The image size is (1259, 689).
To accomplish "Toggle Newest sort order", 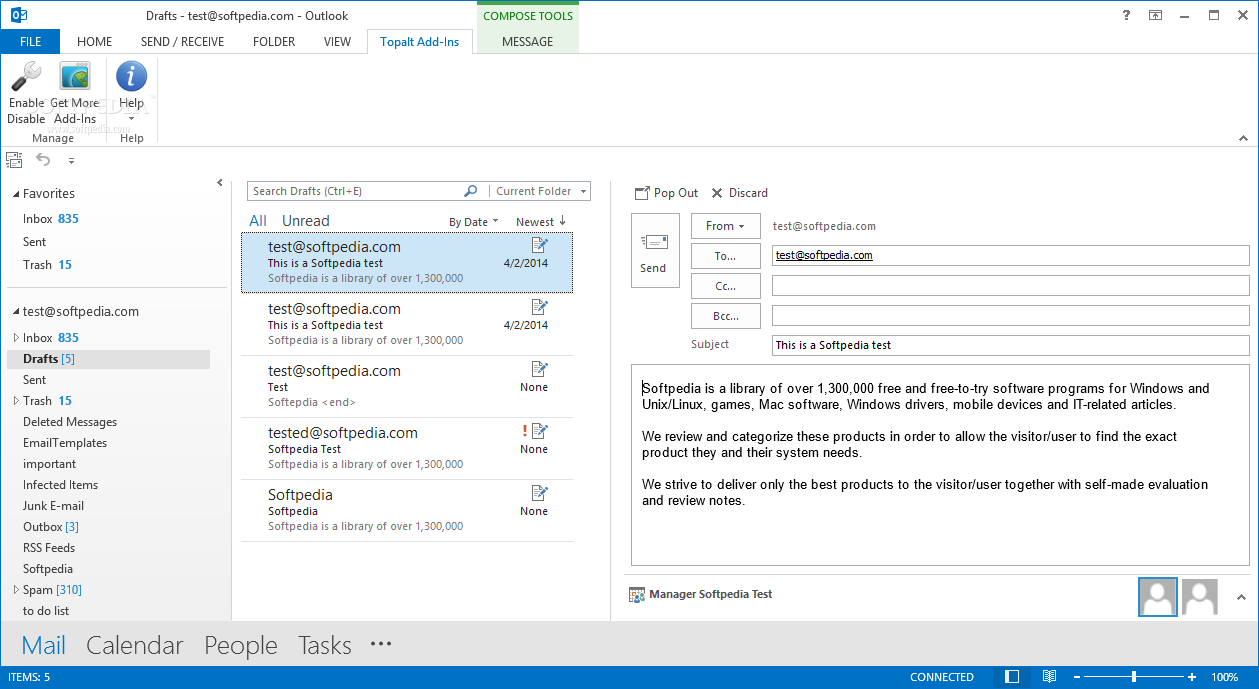I will tap(541, 222).
